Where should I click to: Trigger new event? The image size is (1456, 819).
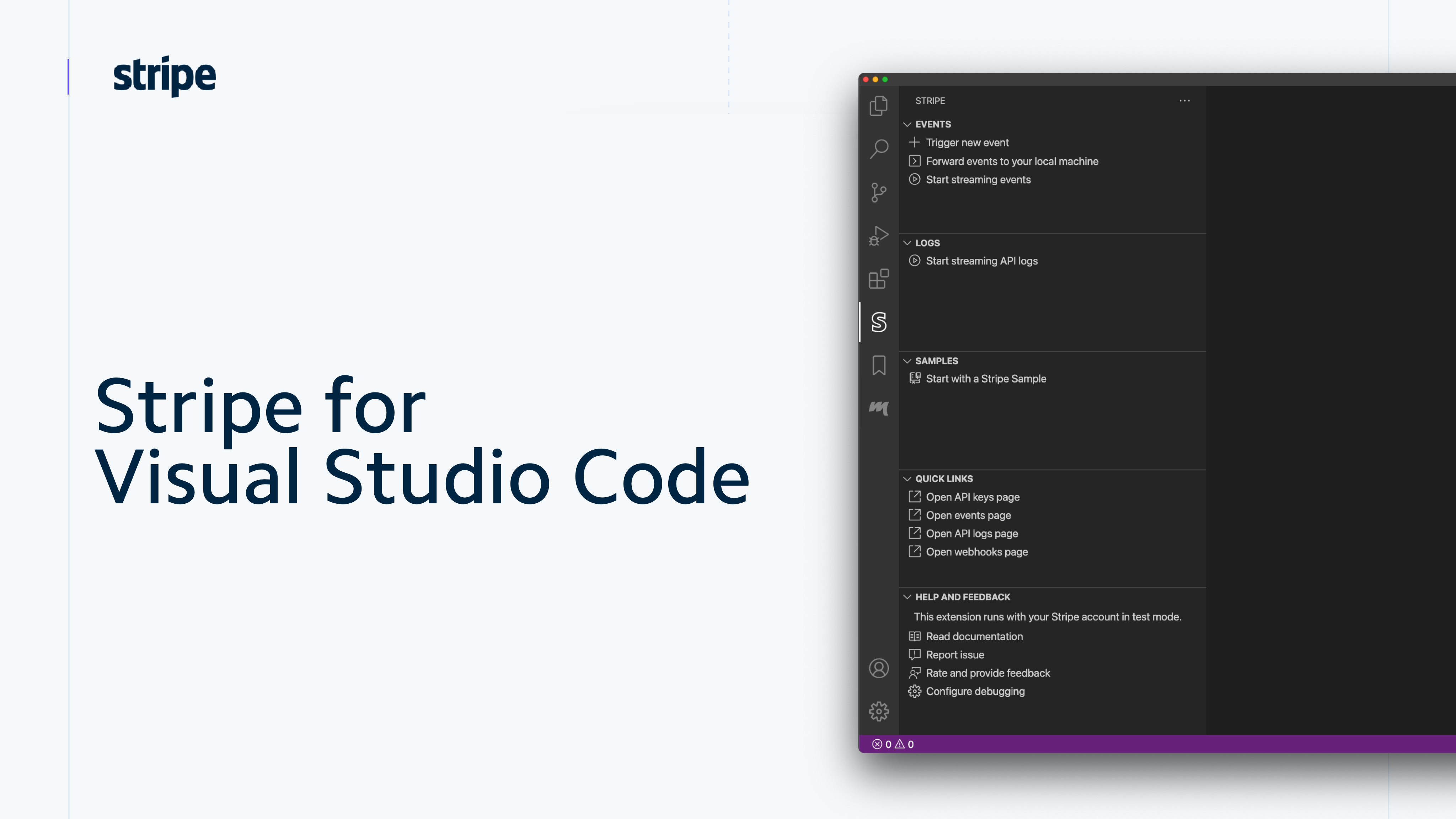coord(967,143)
